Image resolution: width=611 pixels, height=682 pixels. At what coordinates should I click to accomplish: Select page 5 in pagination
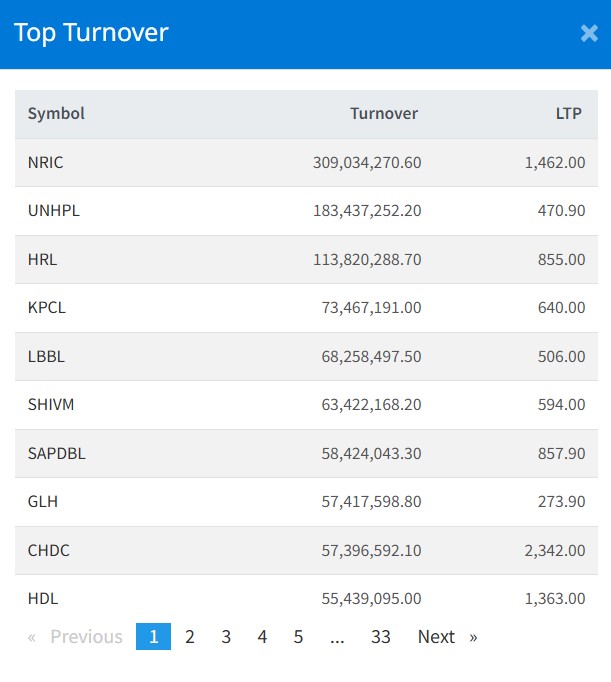[x=298, y=637]
